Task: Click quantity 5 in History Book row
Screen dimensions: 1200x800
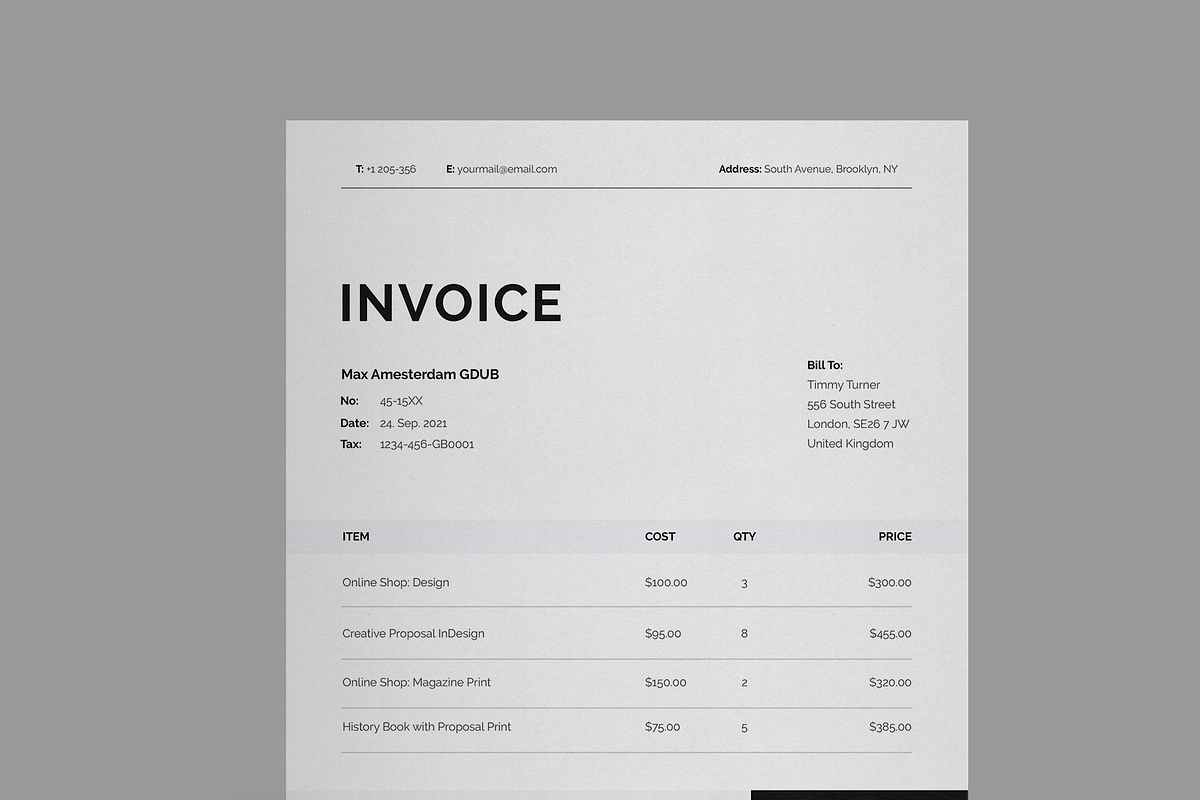Action: [744, 727]
